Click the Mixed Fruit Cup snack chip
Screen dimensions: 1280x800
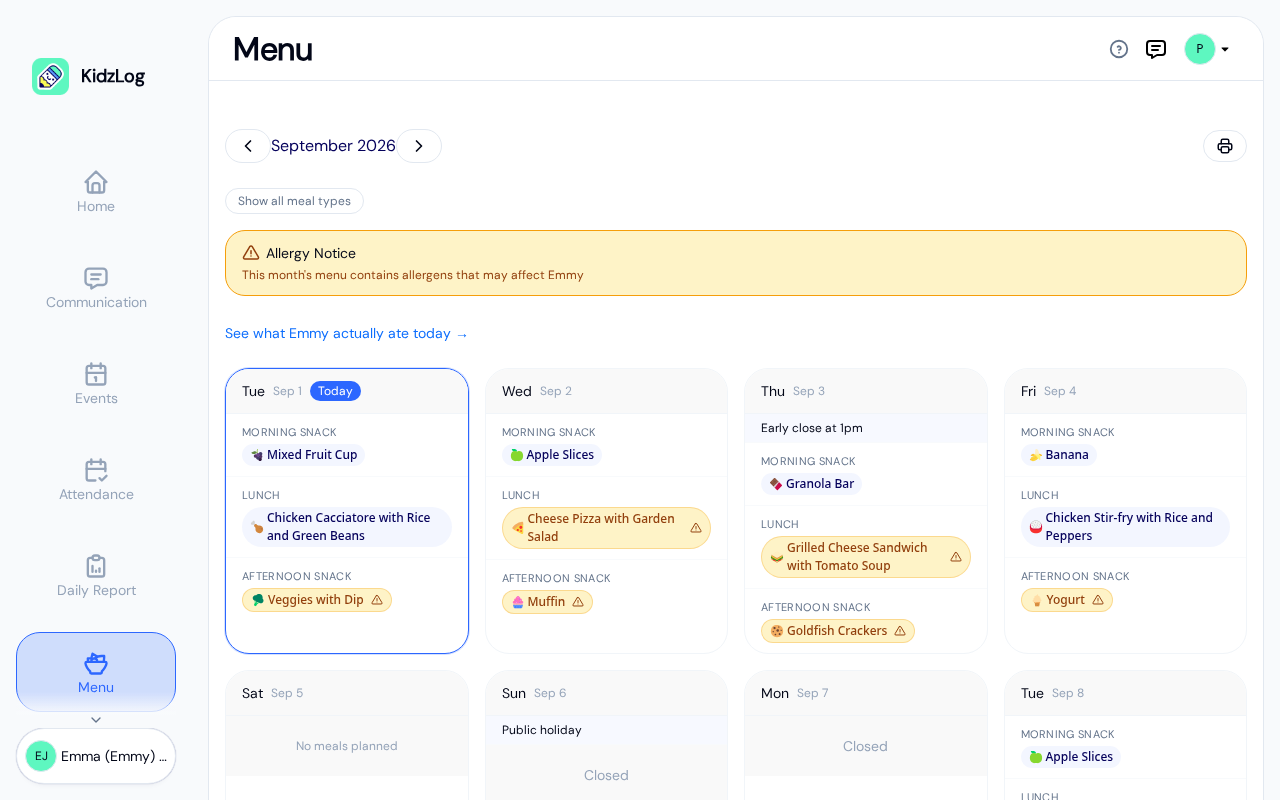303,455
